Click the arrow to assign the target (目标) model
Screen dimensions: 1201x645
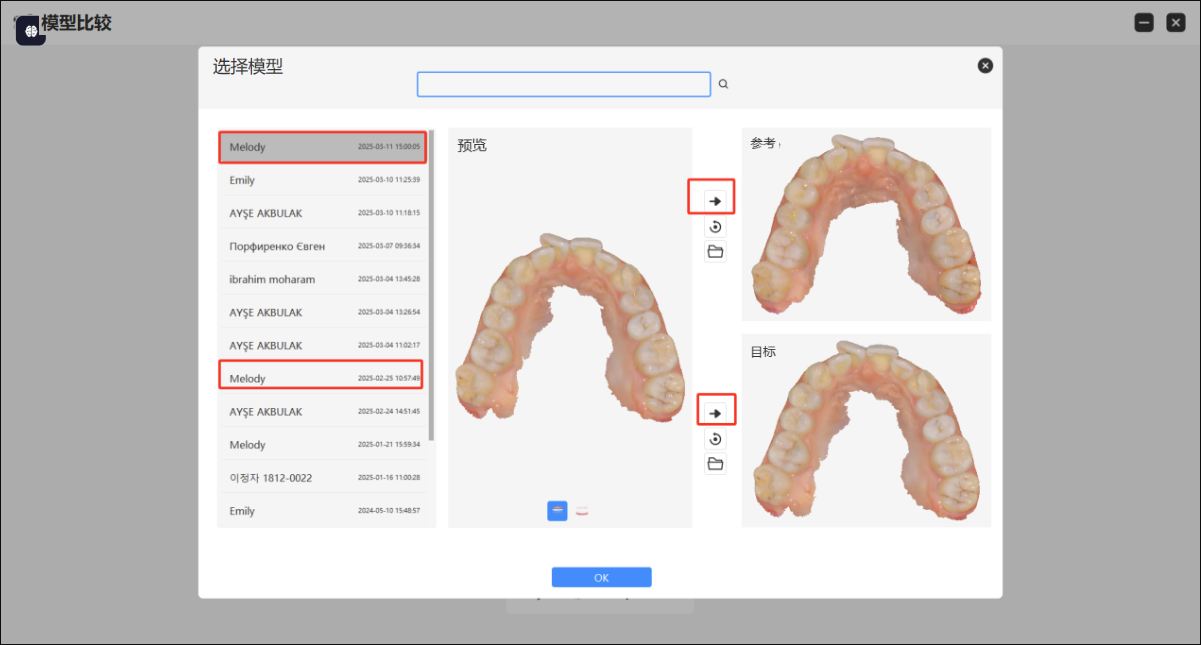[715, 413]
